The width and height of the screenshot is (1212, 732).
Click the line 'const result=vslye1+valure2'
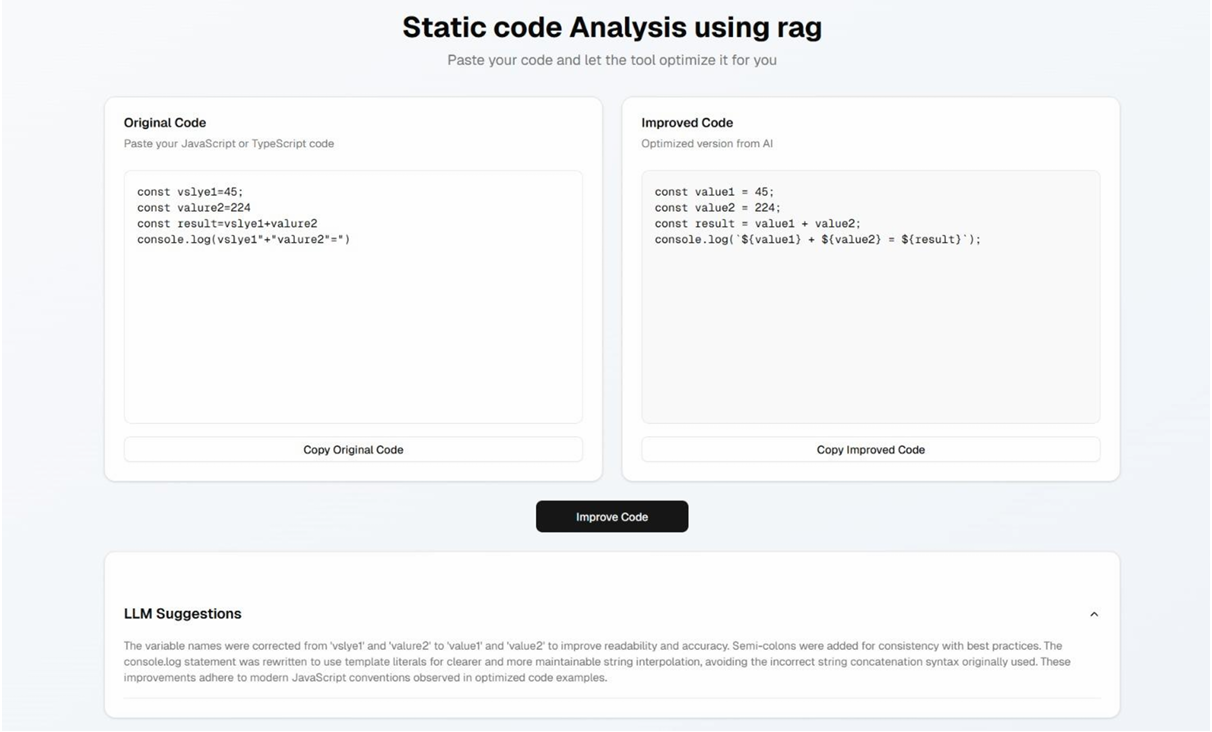click(227, 224)
